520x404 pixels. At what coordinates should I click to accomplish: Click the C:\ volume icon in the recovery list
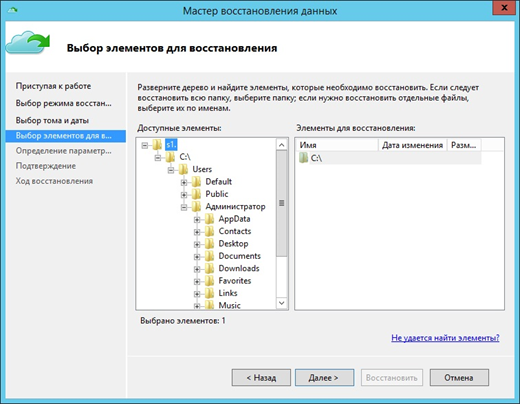[x=303, y=158]
